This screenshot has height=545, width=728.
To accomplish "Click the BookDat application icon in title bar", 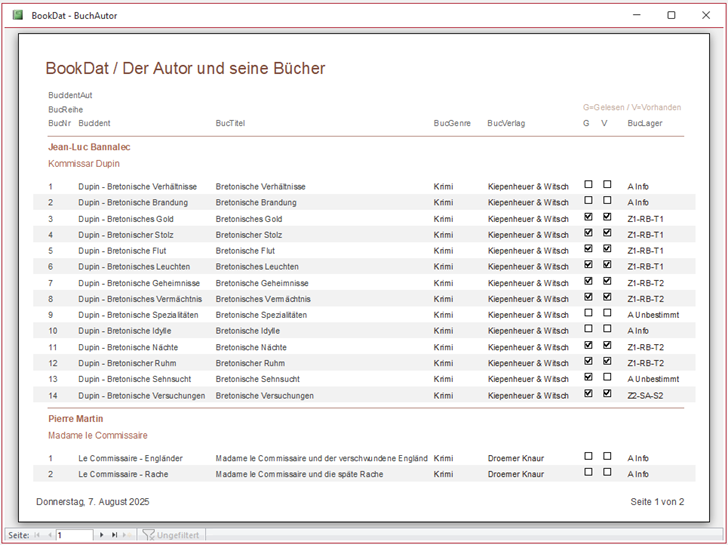I will [x=17, y=15].
